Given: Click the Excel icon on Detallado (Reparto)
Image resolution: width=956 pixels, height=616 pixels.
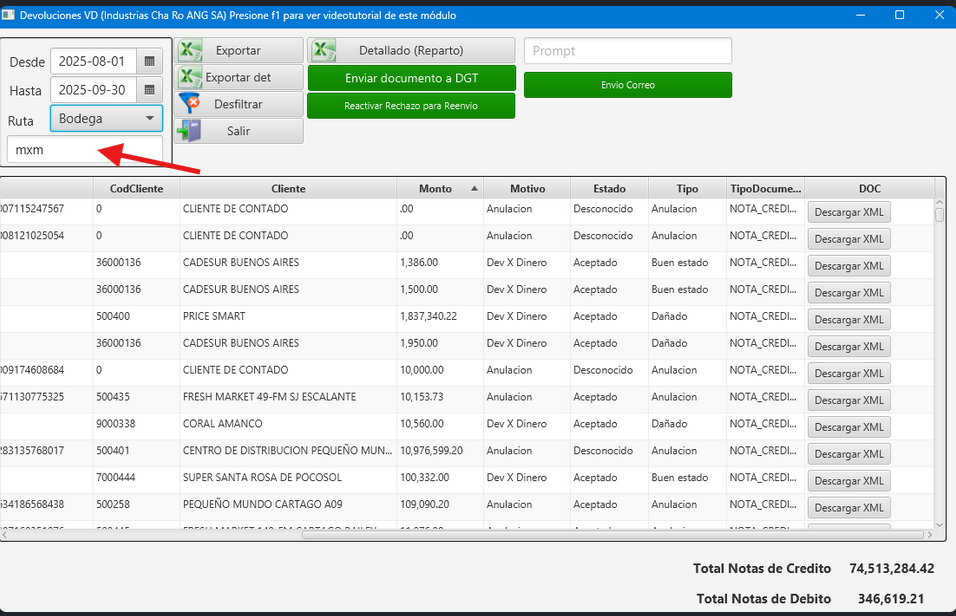Looking at the screenshot, I should (x=323, y=51).
